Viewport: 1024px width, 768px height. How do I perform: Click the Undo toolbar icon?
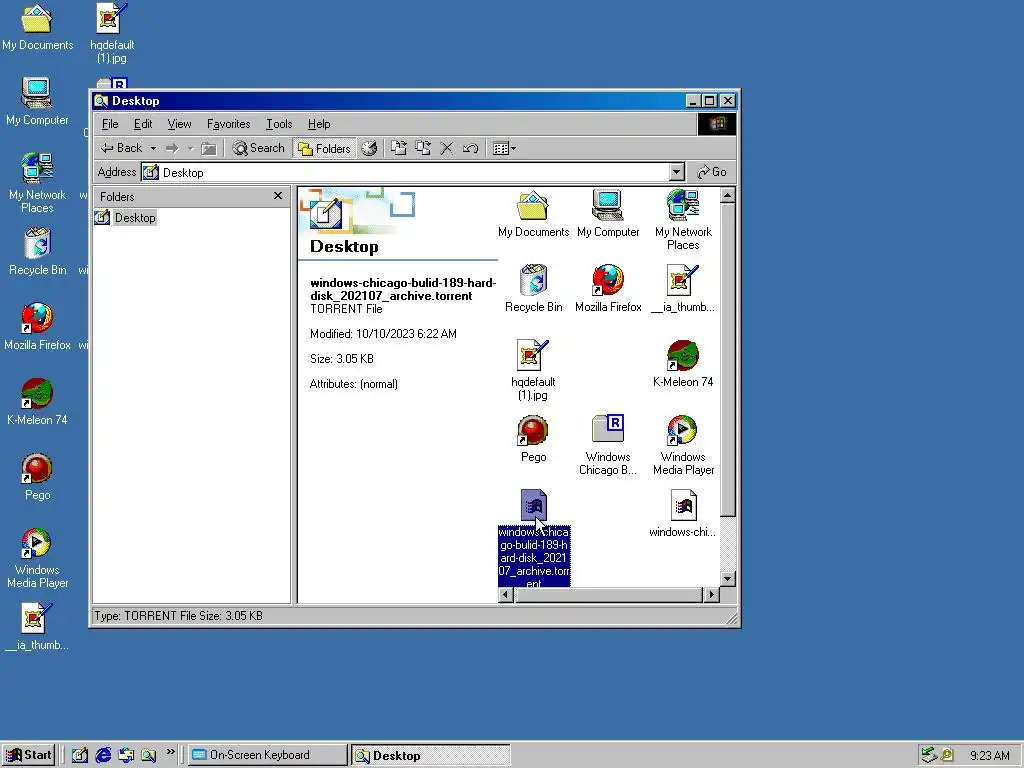click(470, 149)
